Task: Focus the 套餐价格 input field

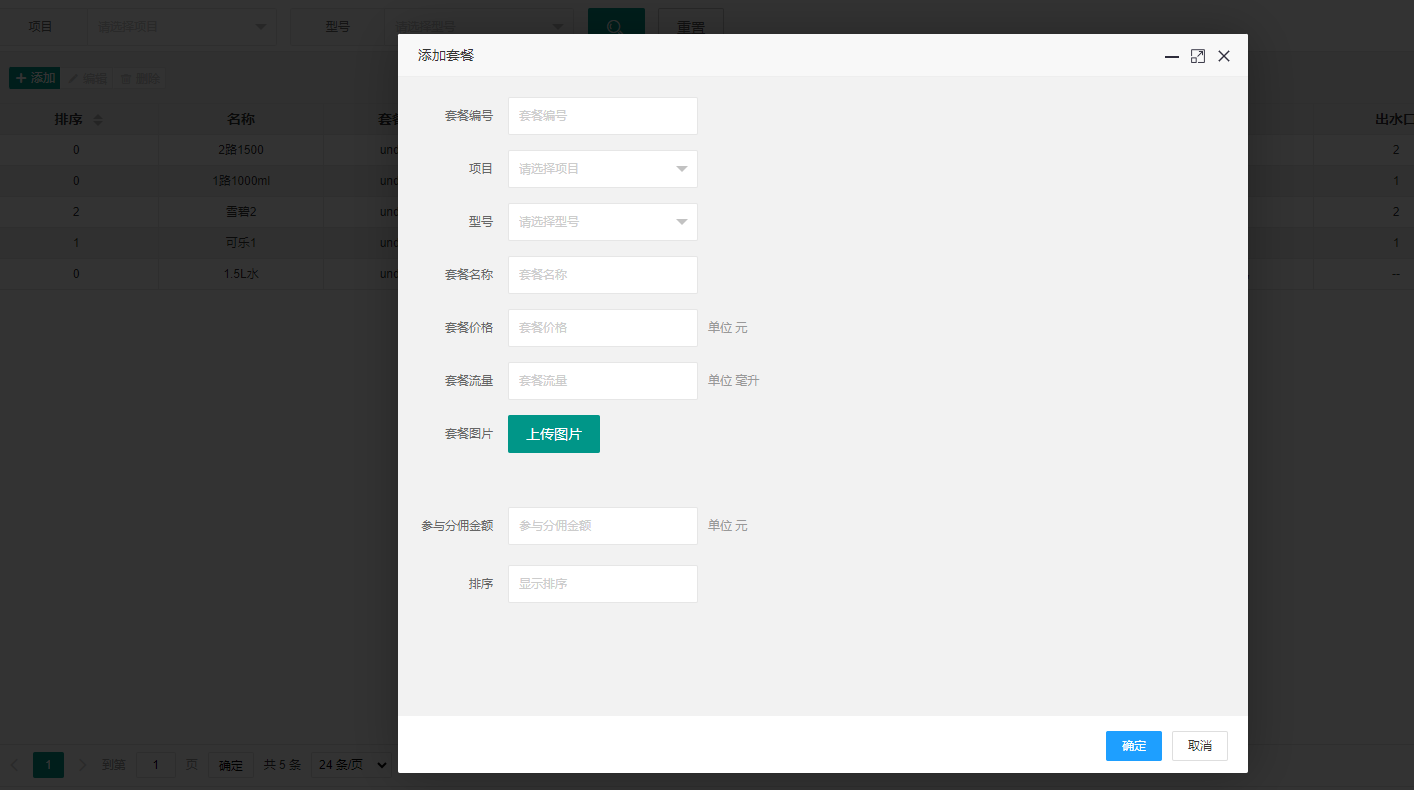Action: (603, 328)
